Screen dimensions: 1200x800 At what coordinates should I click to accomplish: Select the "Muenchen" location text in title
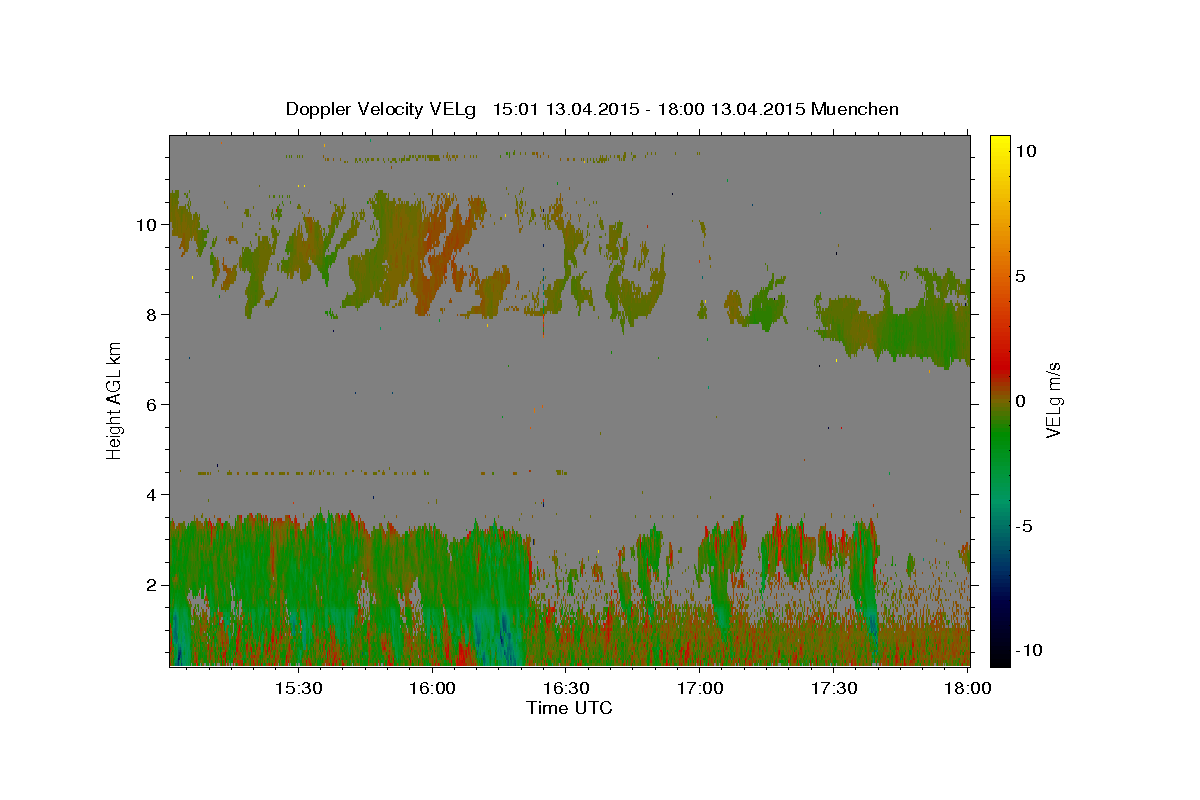[855, 109]
